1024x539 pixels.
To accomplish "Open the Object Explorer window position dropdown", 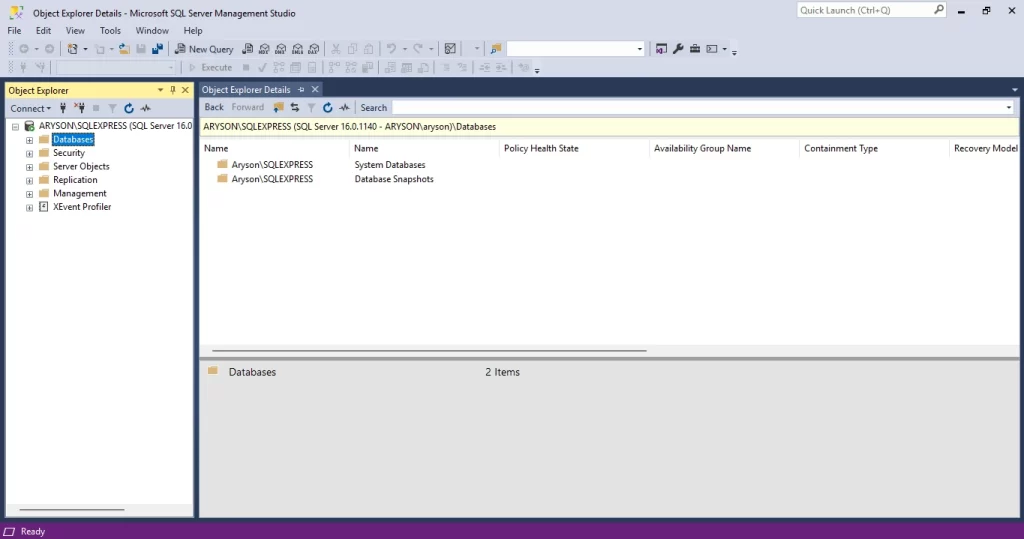I will click(160, 90).
